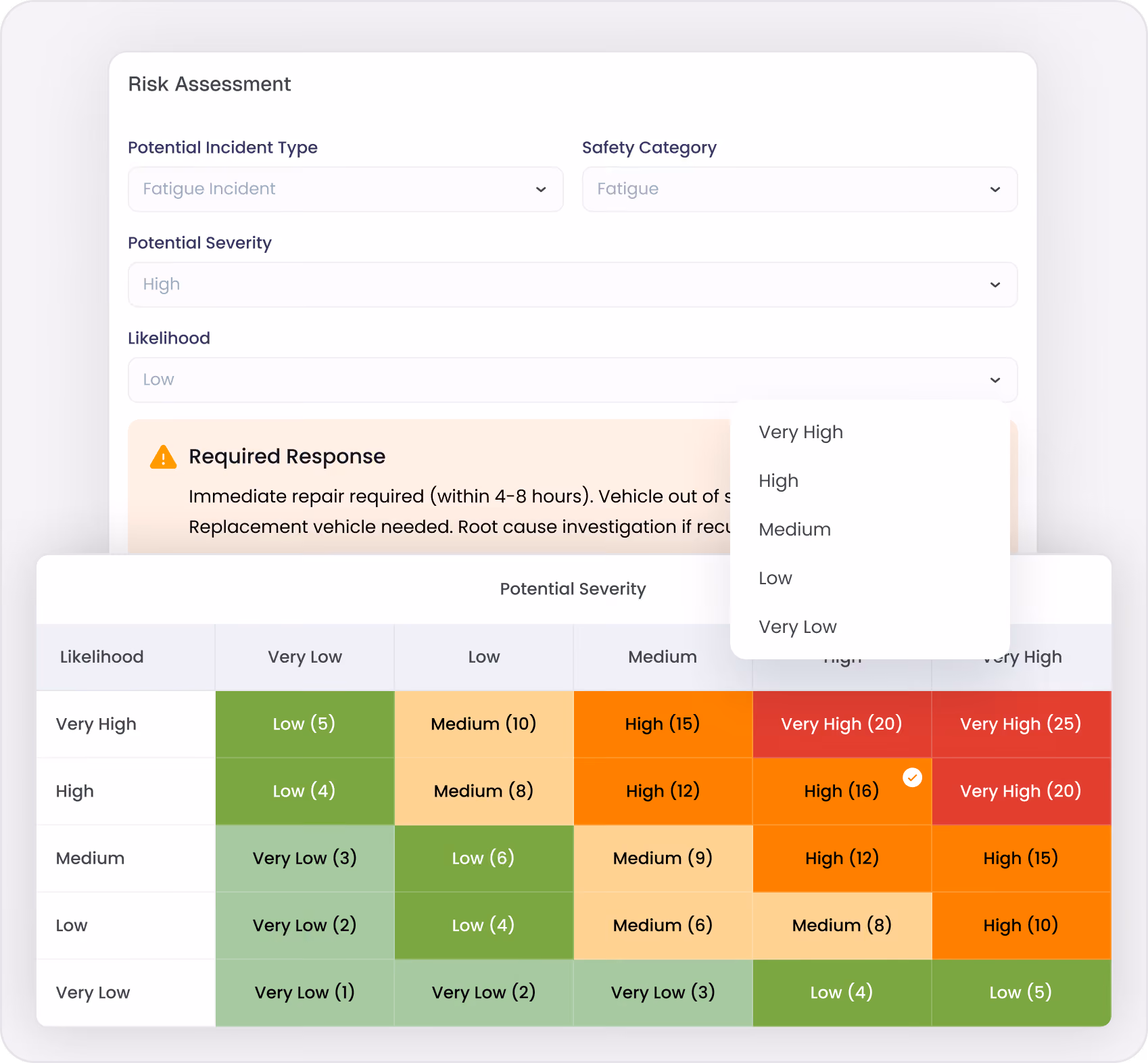1148x1063 pixels.
Task: Click the Very Low (3) cell in Medium row
Action: click(x=304, y=858)
